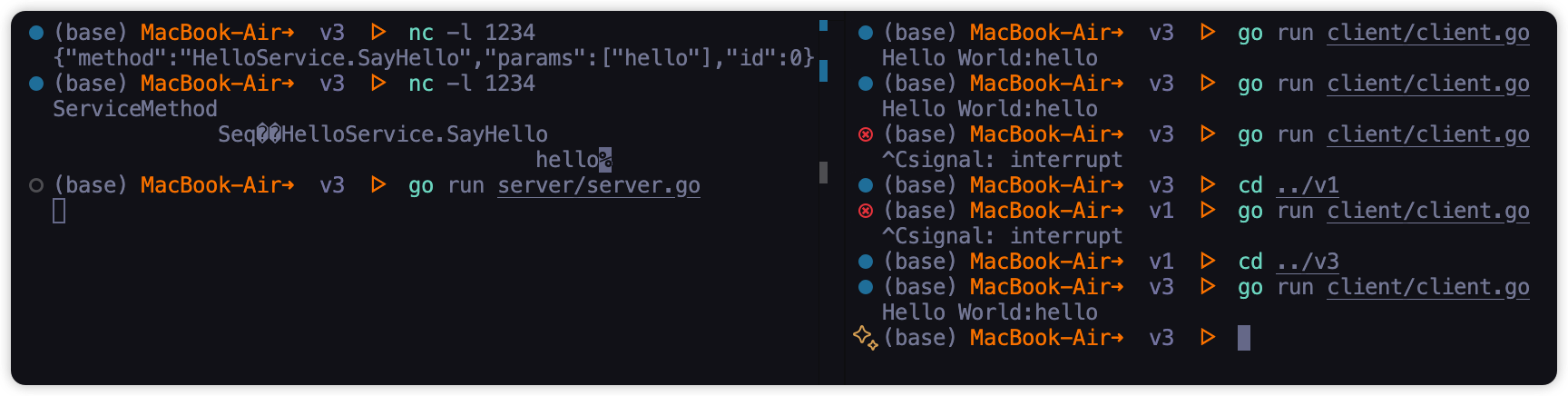Click sparkle icon at the last right-pane prompt
This screenshot has width=1568, height=396.
[x=865, y=338]
